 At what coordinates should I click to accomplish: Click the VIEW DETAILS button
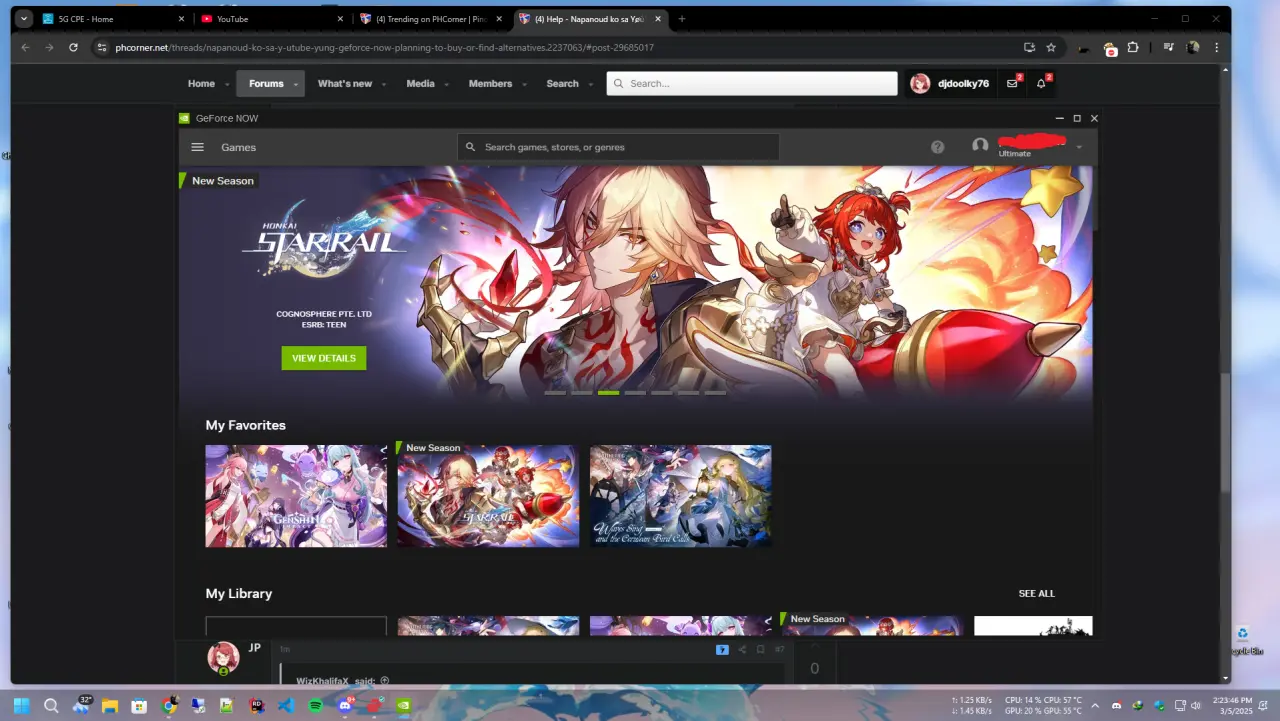324,358
